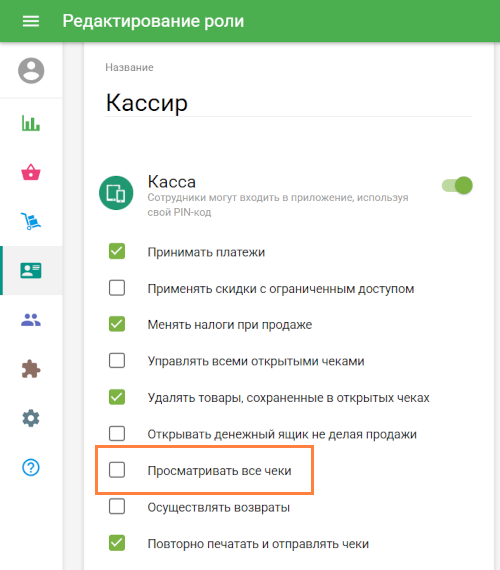Open the Help question mark icon
The width and height of the screenshot is (500, 570).
point(31,467)
